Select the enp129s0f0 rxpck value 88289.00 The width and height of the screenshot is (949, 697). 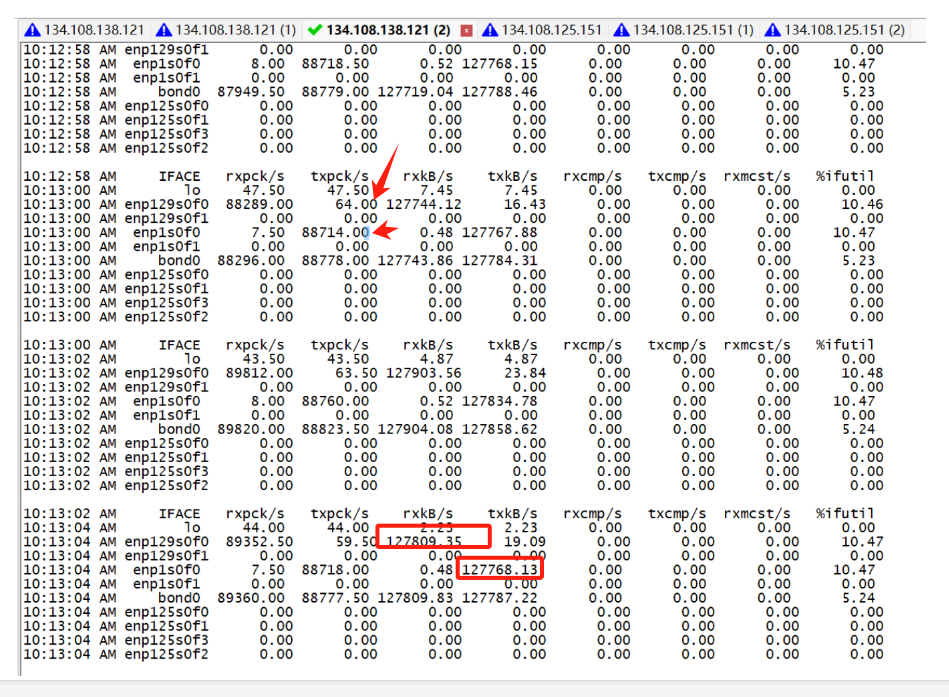[x=259, y=205]
